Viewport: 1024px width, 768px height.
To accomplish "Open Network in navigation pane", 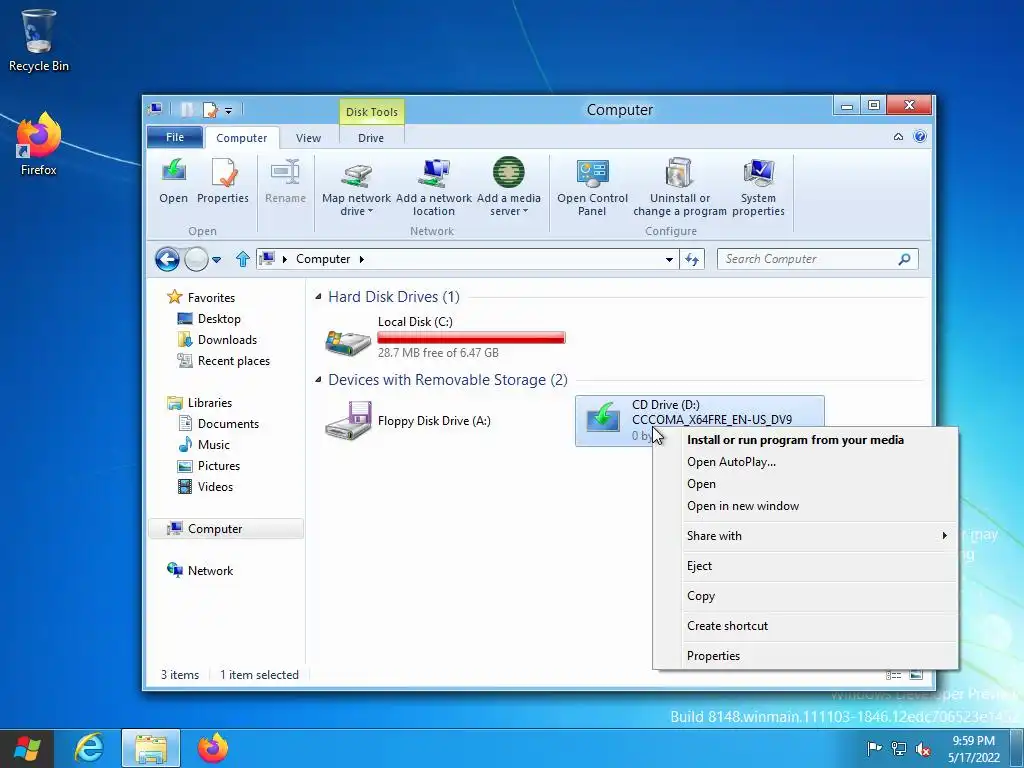I will coord(200,571).
